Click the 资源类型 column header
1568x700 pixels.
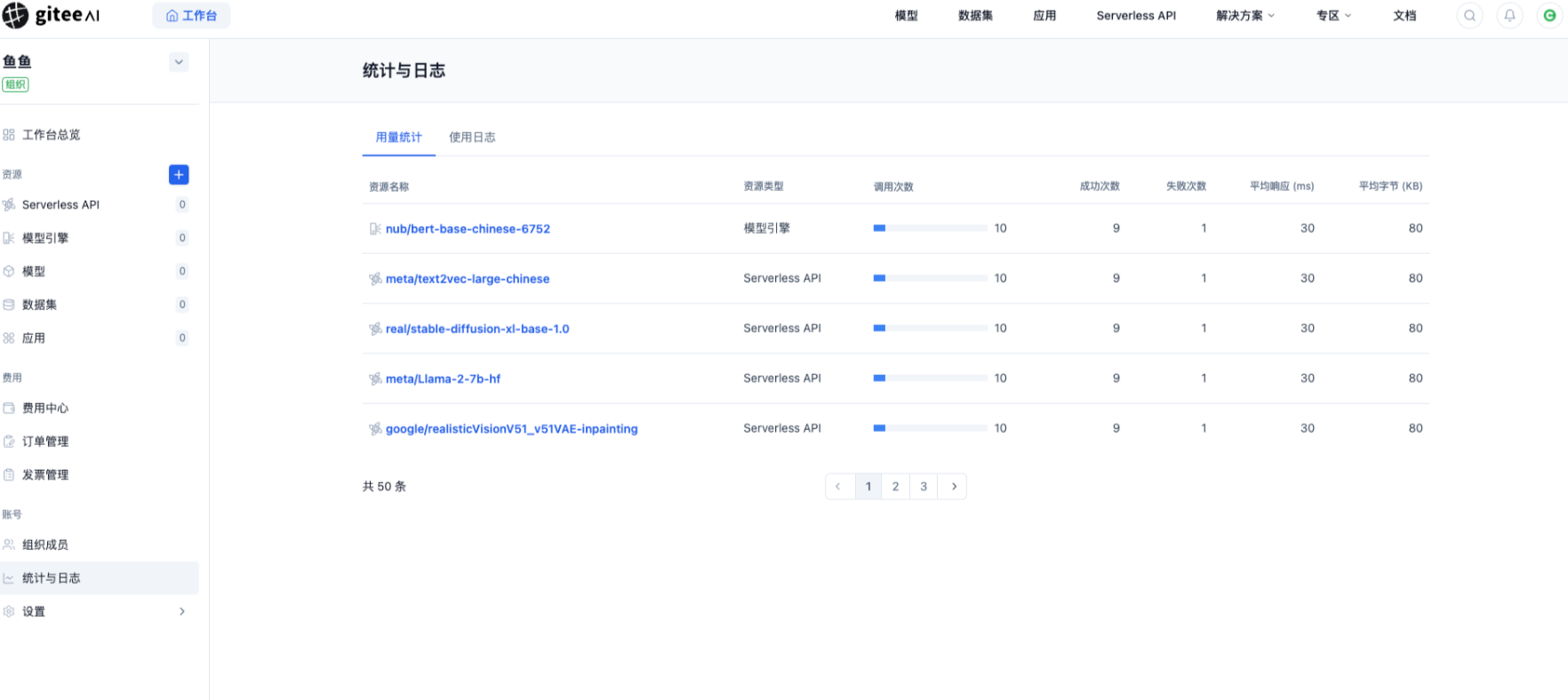pyautogui.click(x=764, y=186)
